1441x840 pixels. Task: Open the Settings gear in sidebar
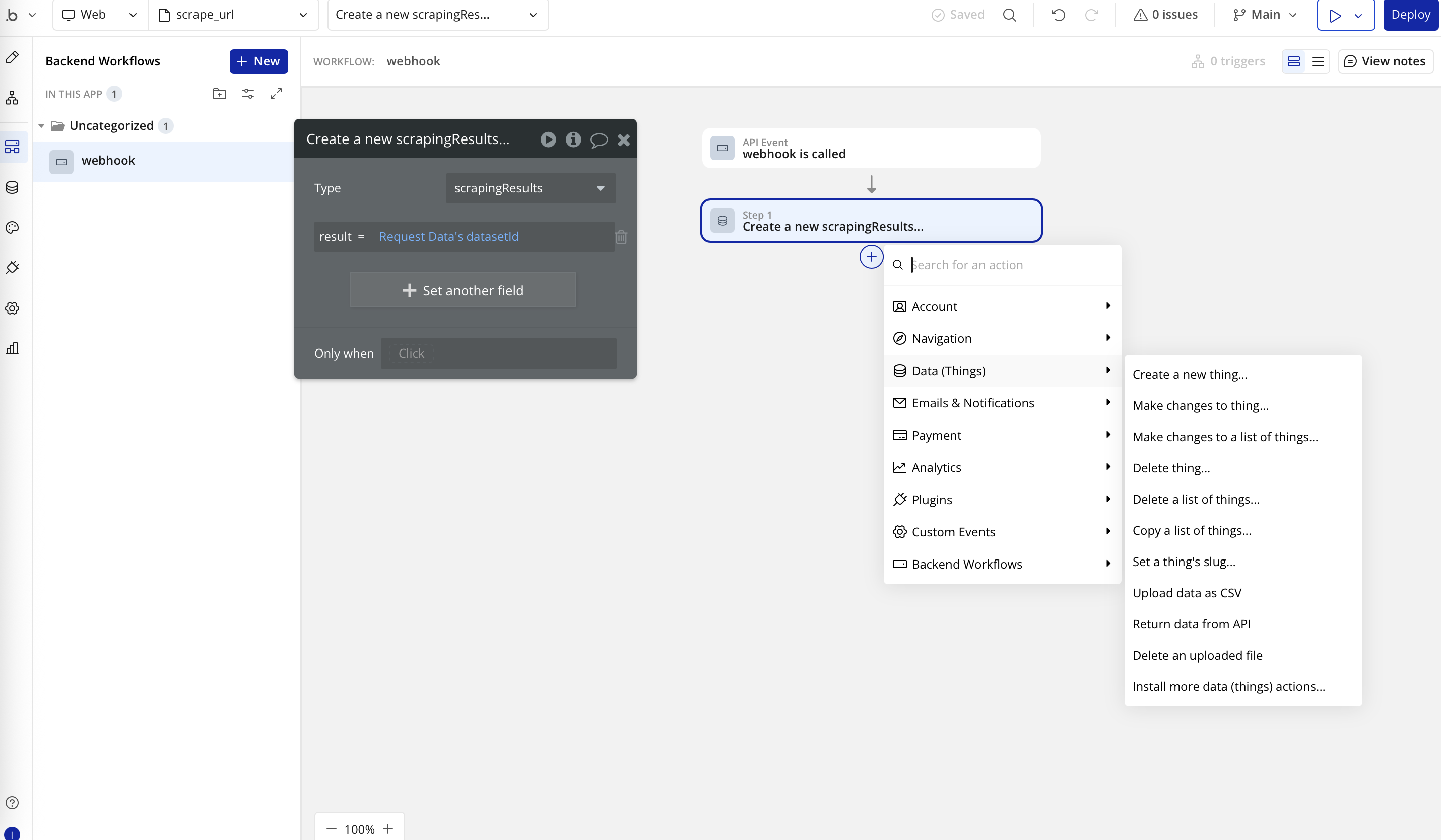click(13, 308)
